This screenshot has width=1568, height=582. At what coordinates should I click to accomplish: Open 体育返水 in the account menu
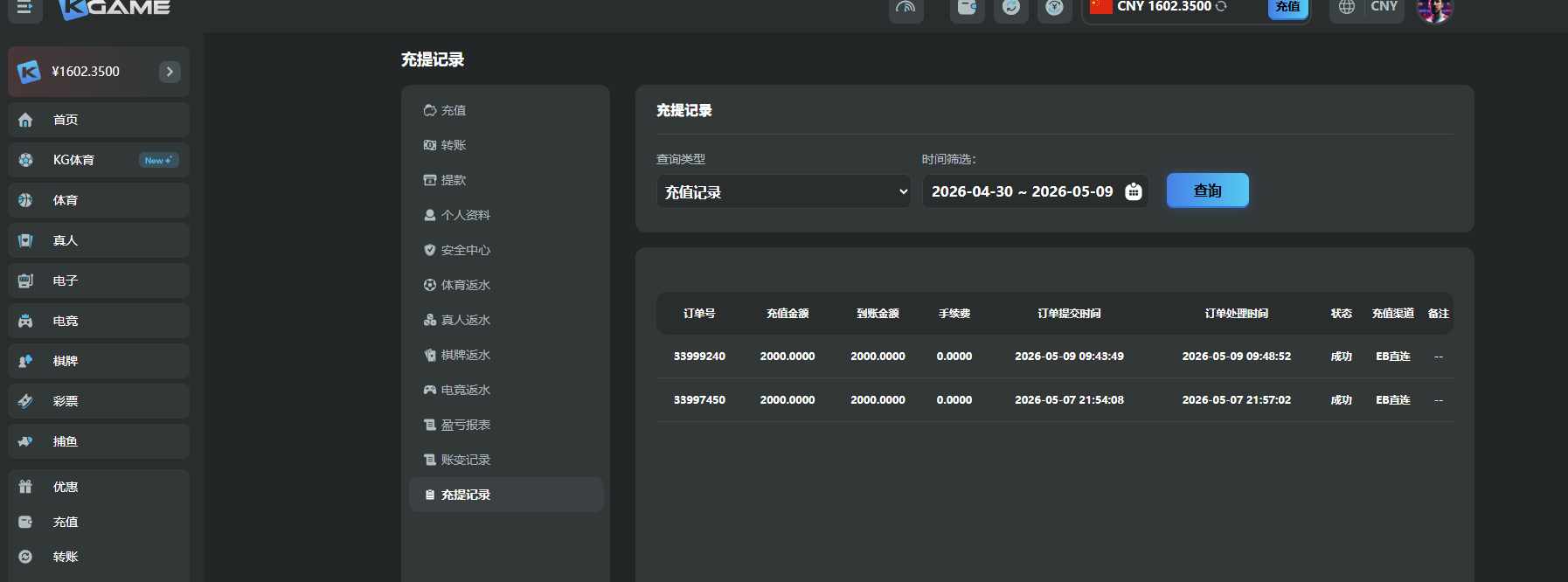[506, 285]
